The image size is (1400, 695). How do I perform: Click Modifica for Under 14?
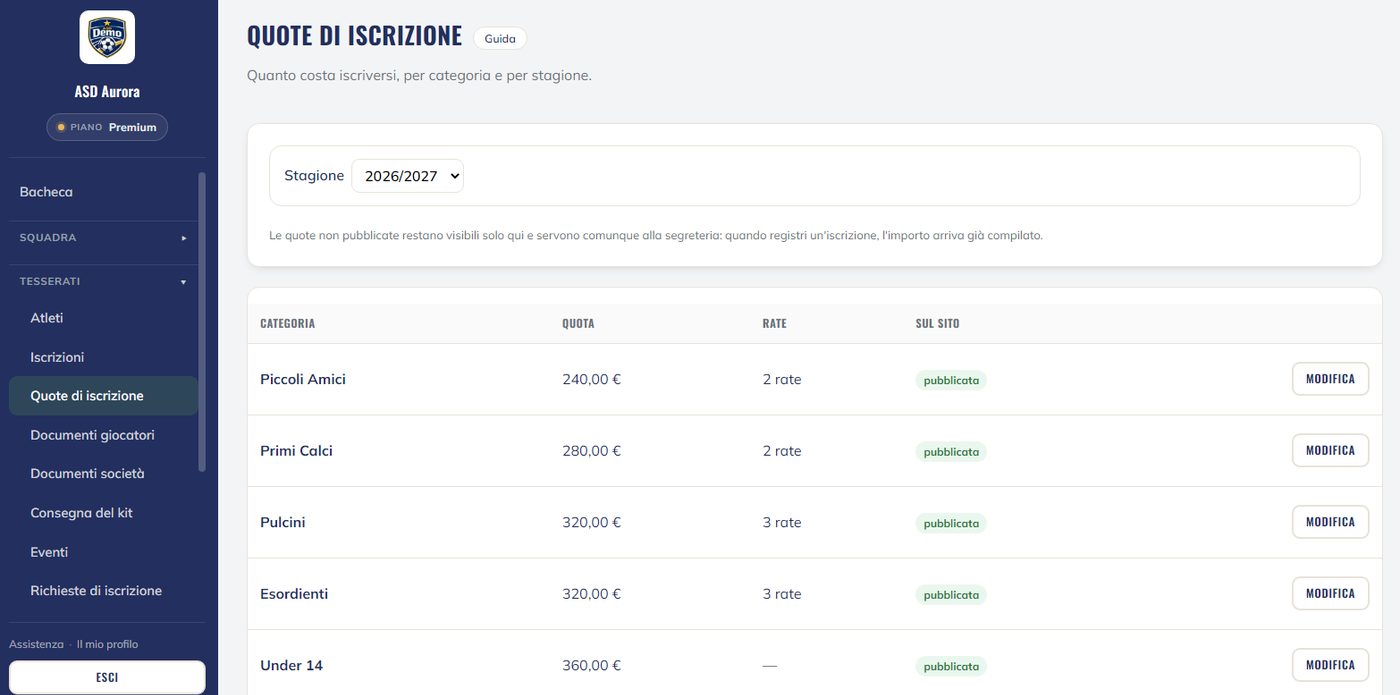point(1330,665)
